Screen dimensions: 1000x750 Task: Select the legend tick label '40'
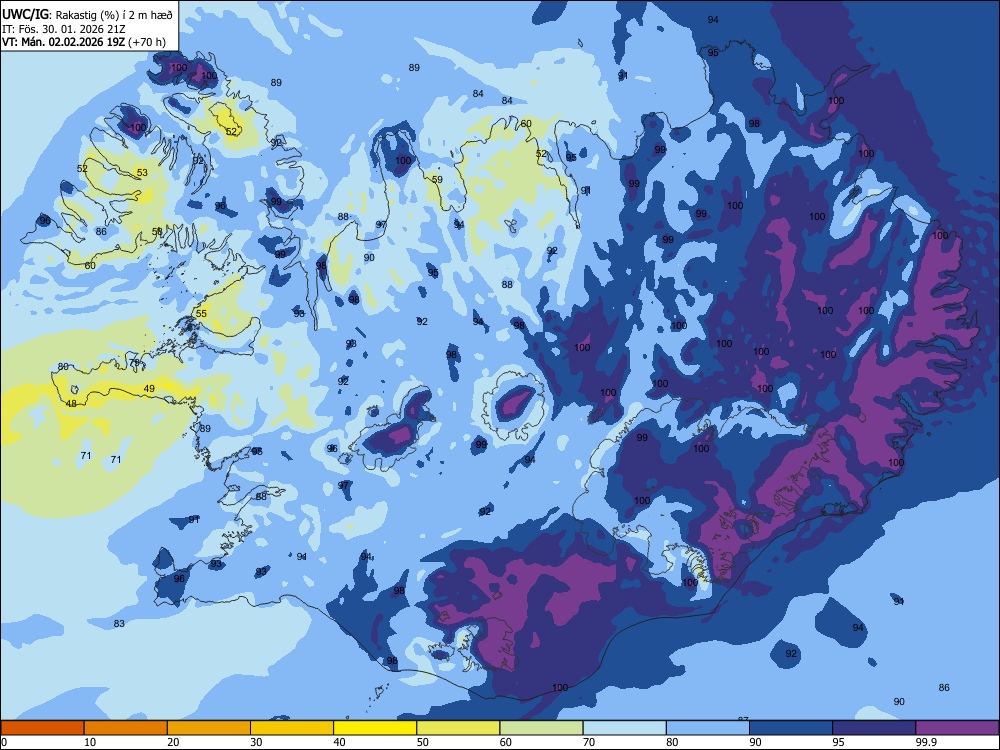click(339, 742)
